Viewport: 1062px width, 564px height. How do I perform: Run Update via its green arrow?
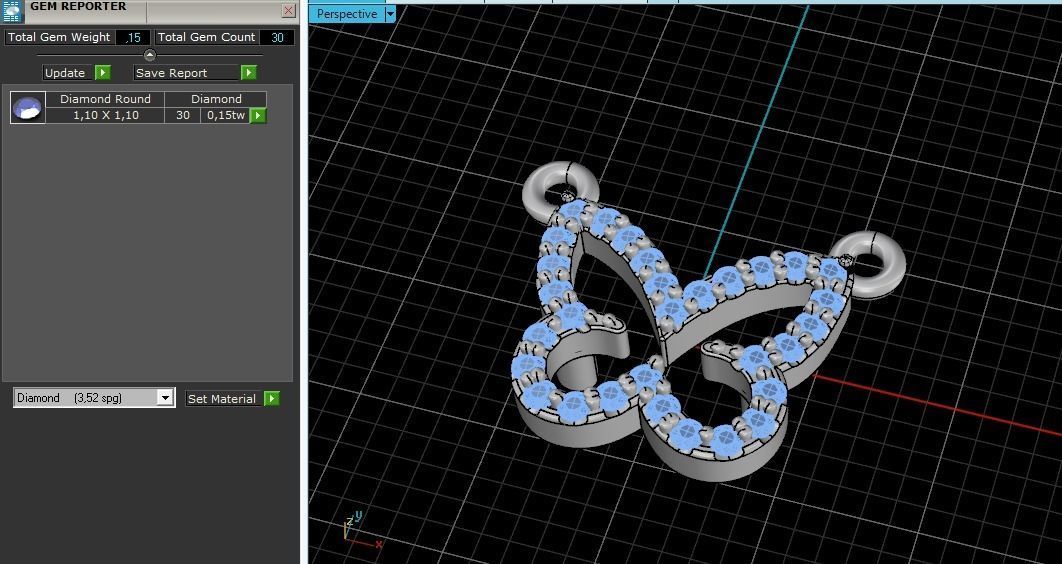(102, 72)
